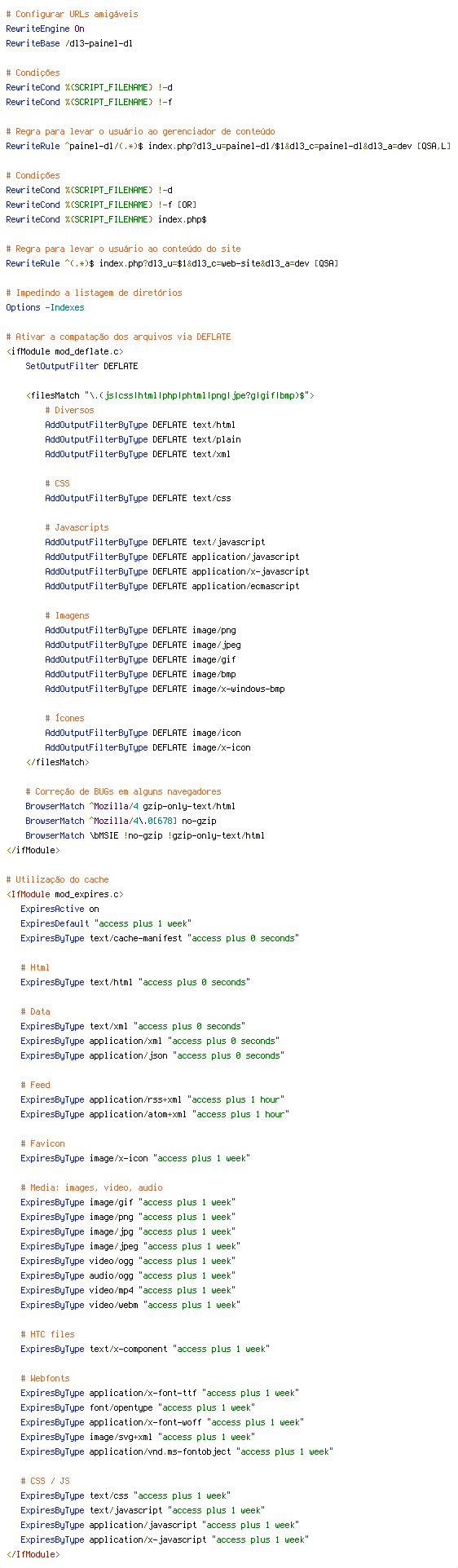Click the filesMatch opening tag line

tap(170, 395)
